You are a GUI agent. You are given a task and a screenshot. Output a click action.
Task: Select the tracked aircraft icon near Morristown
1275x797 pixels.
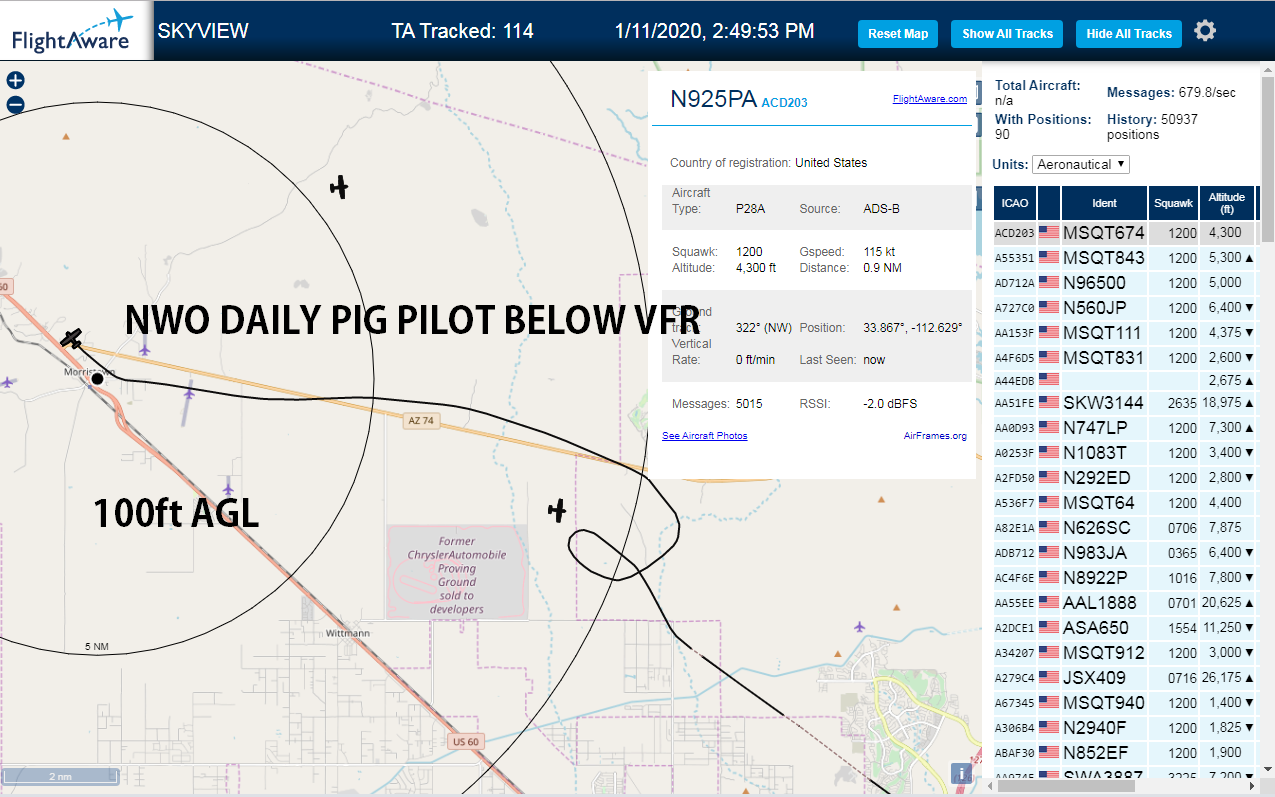coord(71,339)
